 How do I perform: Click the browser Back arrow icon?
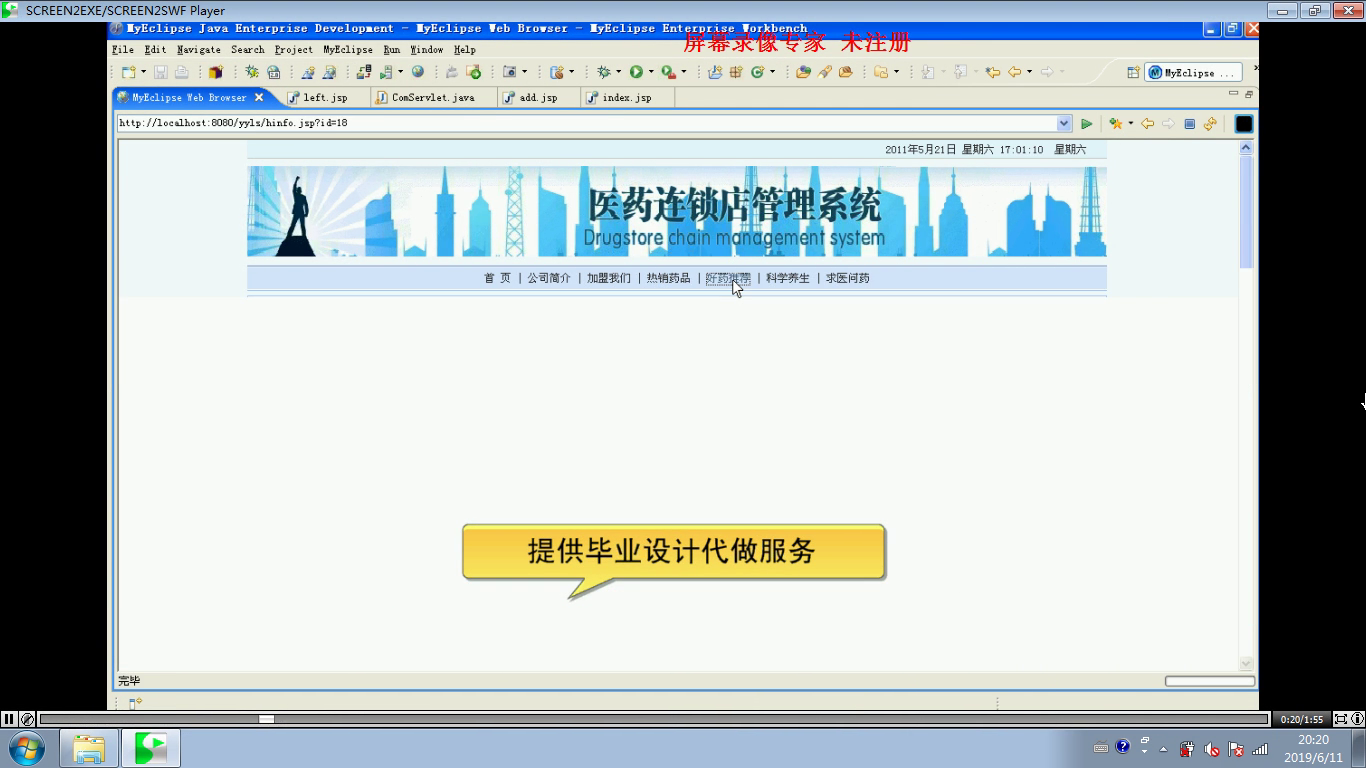1147,124
